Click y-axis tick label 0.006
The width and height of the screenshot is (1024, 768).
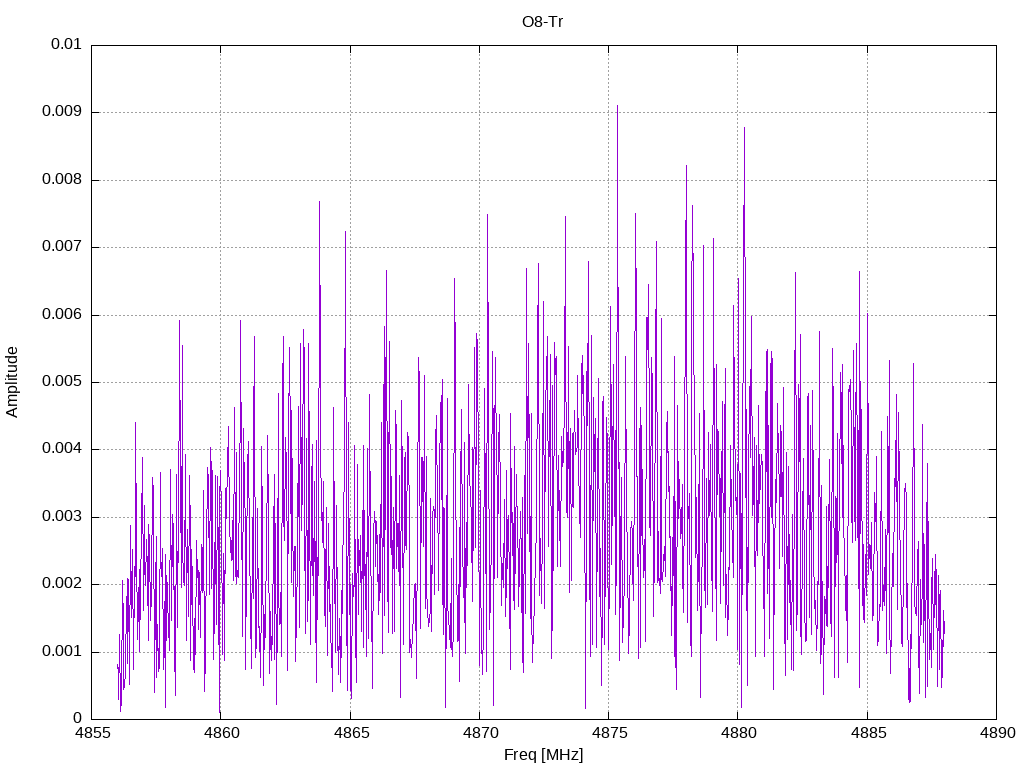(x=62, y=315)
